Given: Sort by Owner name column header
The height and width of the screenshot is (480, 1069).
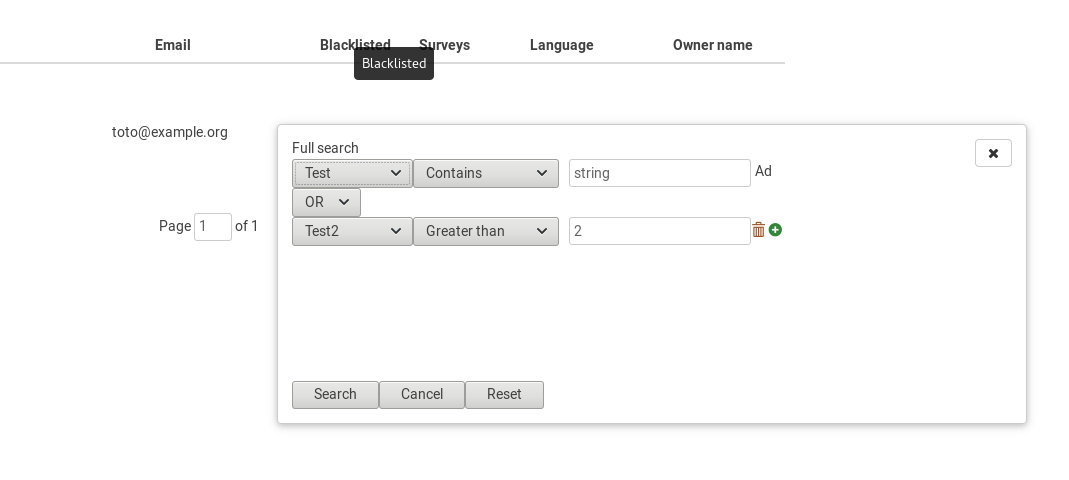Looking at the screenshot, I should point(712,45).
